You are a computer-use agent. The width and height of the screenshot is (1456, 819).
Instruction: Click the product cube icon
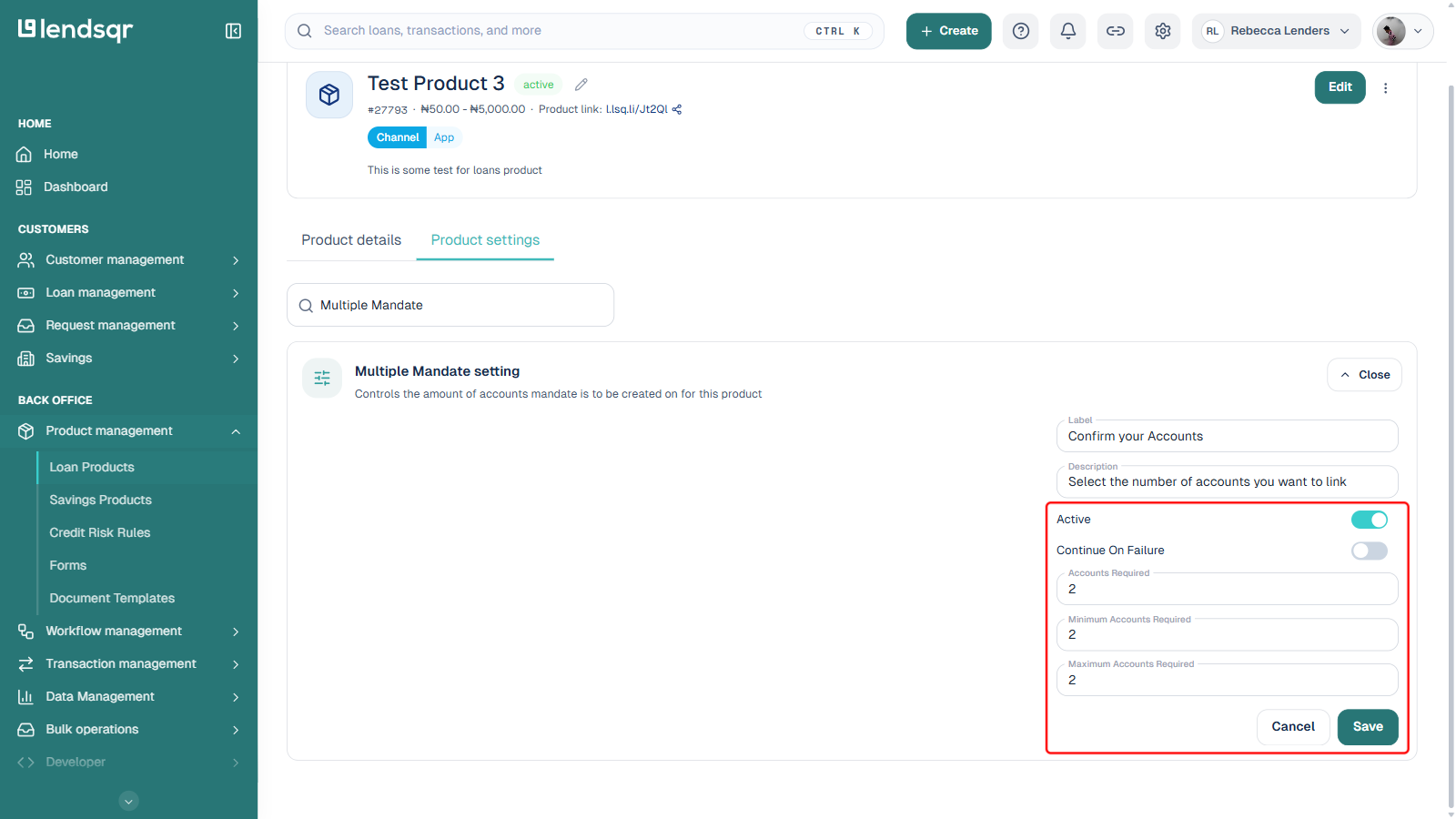coord(329,95)
